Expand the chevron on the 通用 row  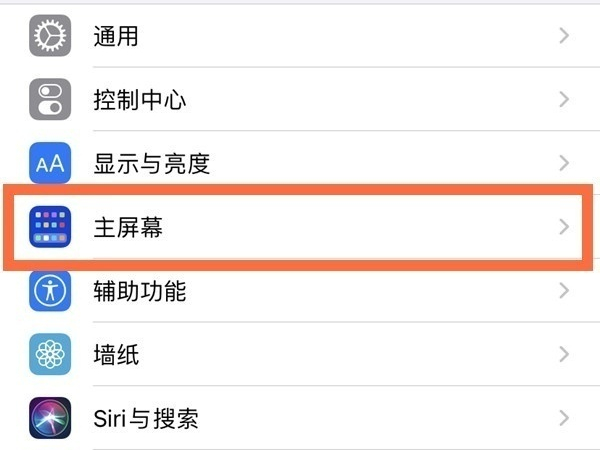click(x=564, y=37)
